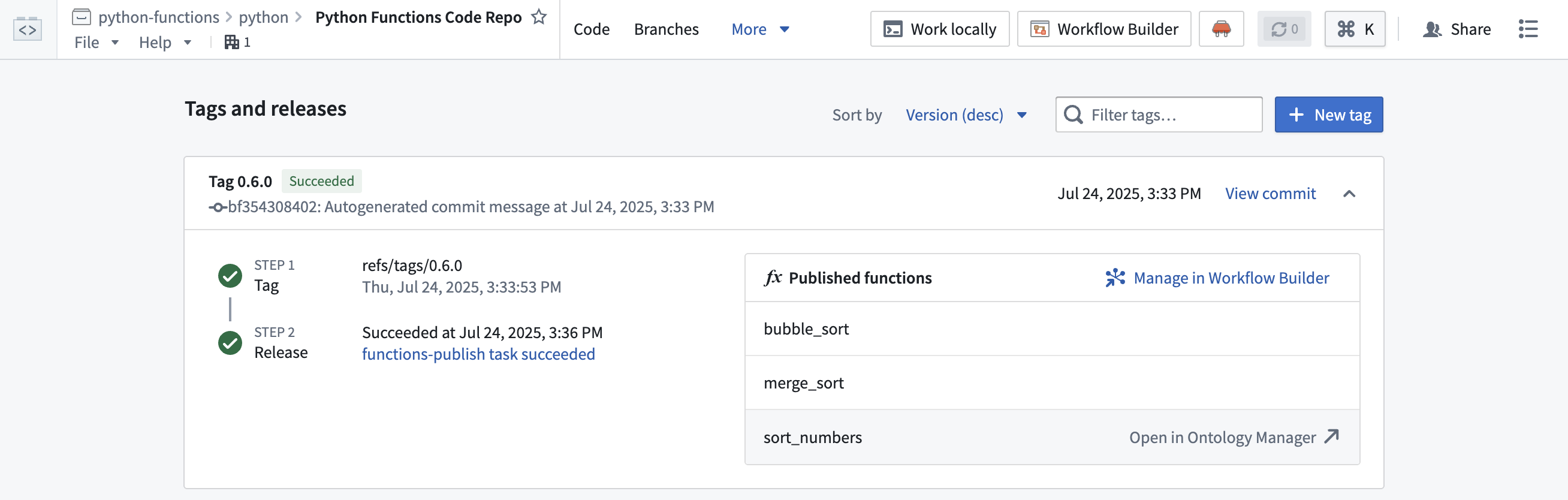Click the red car icon button
Screen dimensions: 1568x500
[x=1221, y=29]
